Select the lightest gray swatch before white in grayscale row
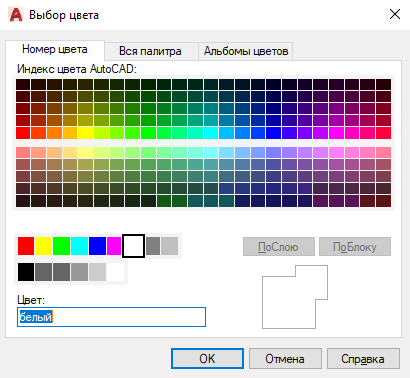The height and width of the screenshot is (378, 410). [x=98, y=272]
